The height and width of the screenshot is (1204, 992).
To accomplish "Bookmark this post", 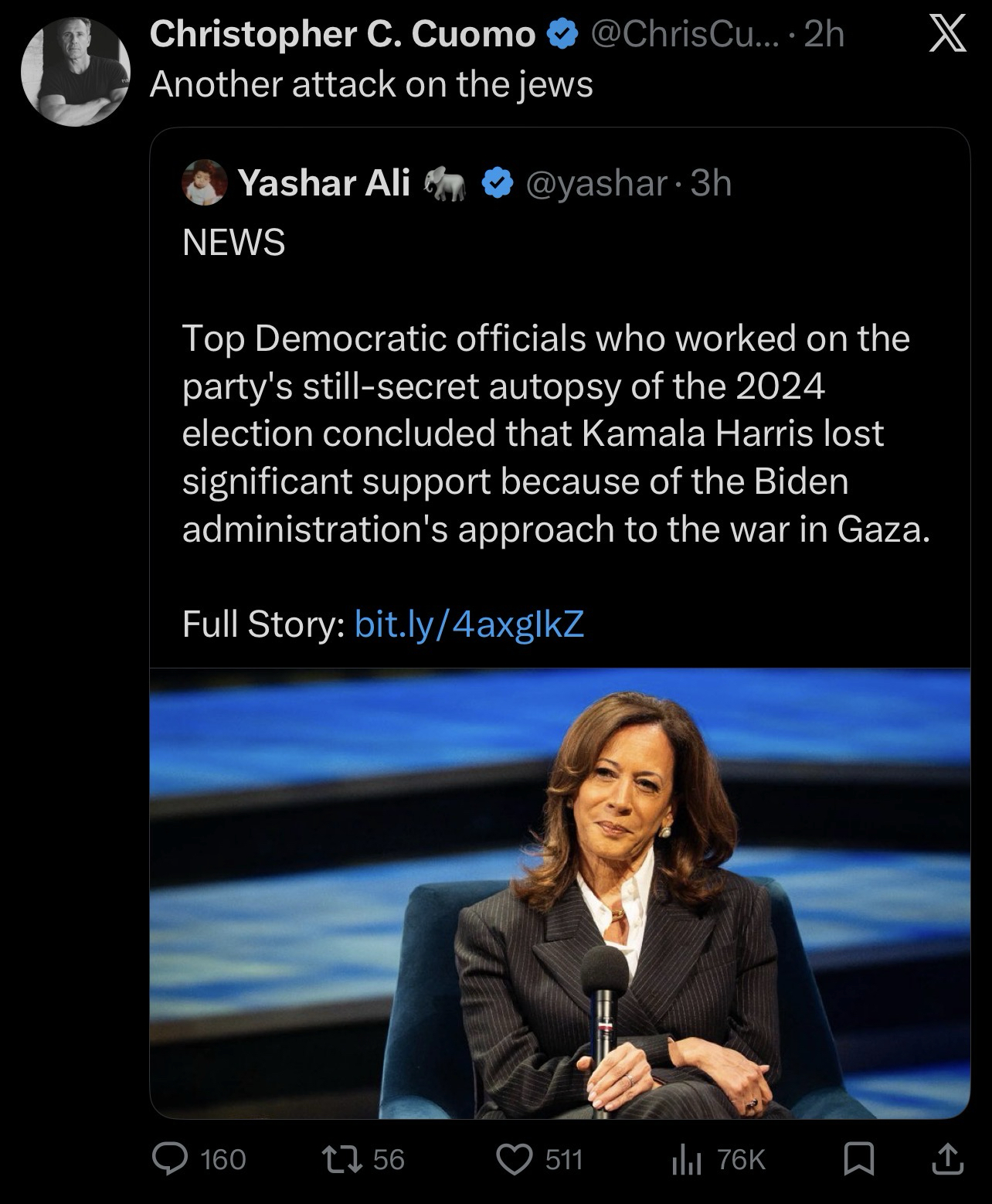I will coord(857,1158).
